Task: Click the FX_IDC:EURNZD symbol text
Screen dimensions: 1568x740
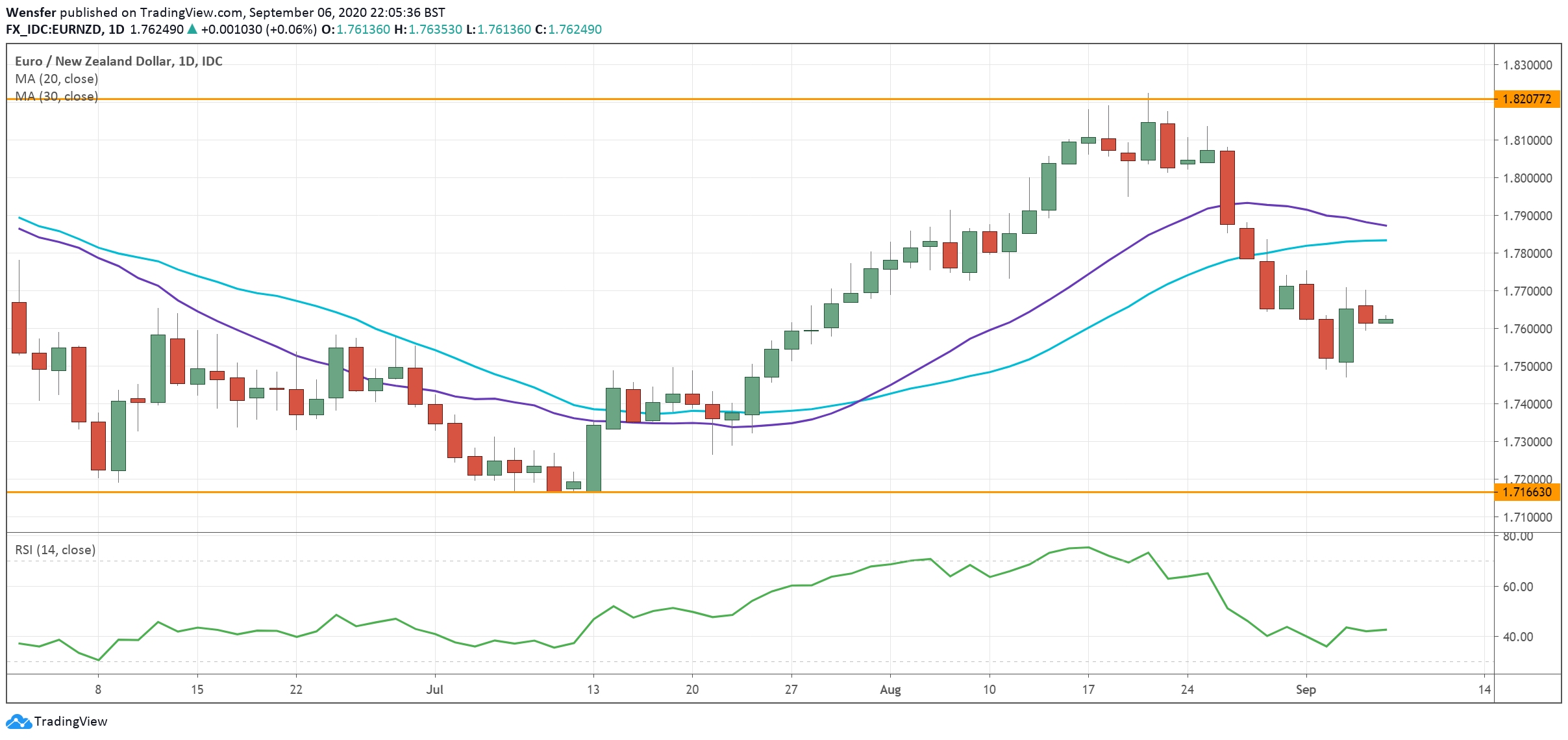Action: point(54,29)
